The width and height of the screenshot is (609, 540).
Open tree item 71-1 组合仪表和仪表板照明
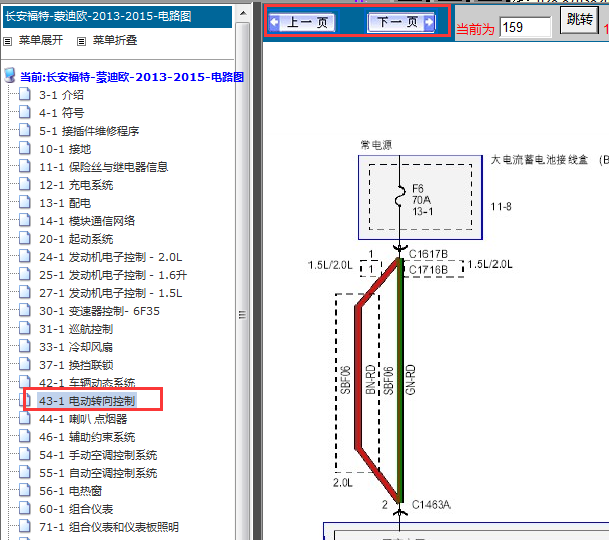click(x=109, y=527)
